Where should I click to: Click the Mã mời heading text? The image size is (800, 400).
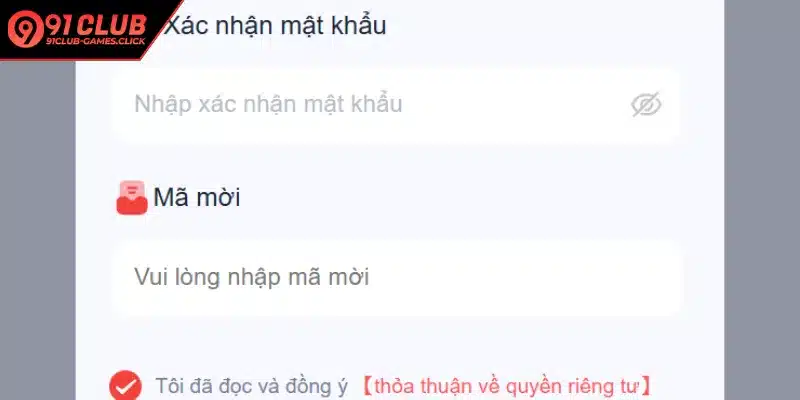(197, 197)
